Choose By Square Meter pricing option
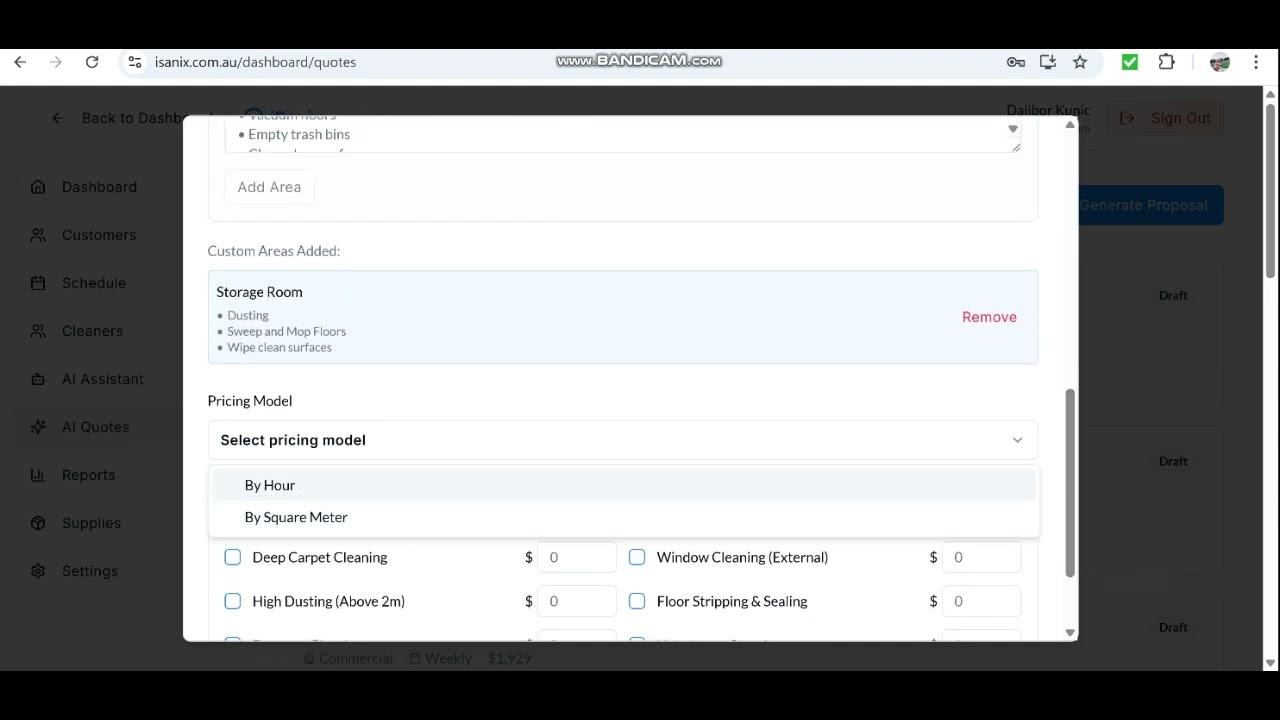The height and width of the screenshot is (720, 1280). [x=624, y=517]
